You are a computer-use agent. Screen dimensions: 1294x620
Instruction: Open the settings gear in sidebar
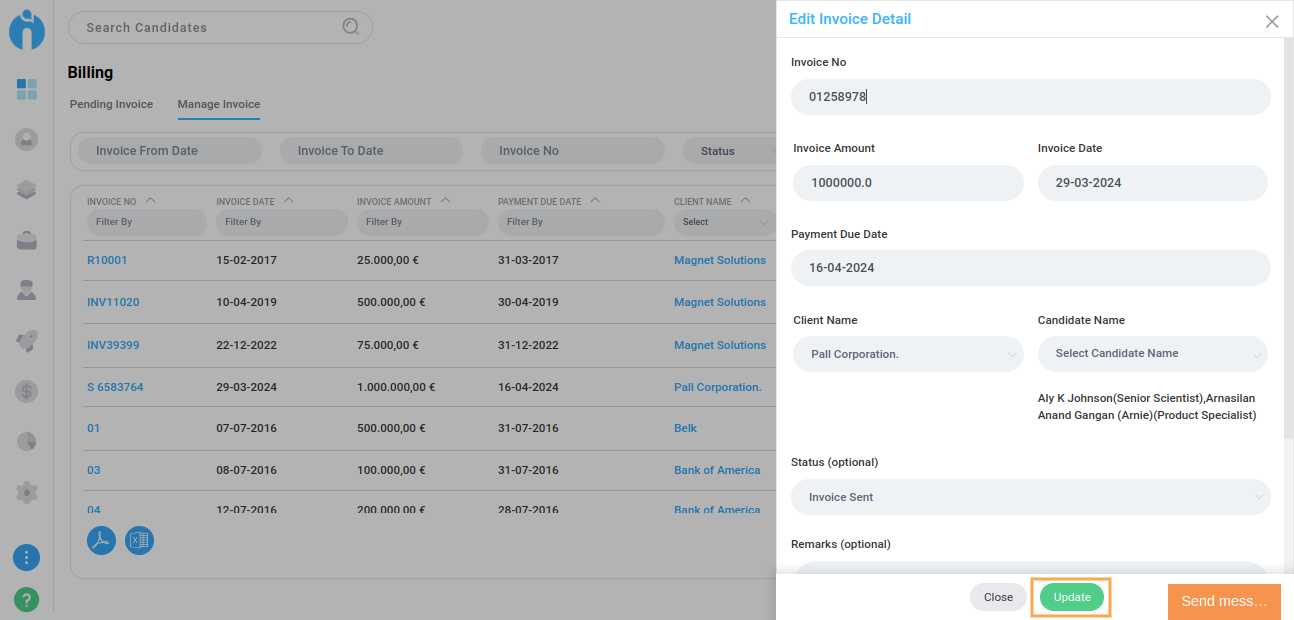27,492
